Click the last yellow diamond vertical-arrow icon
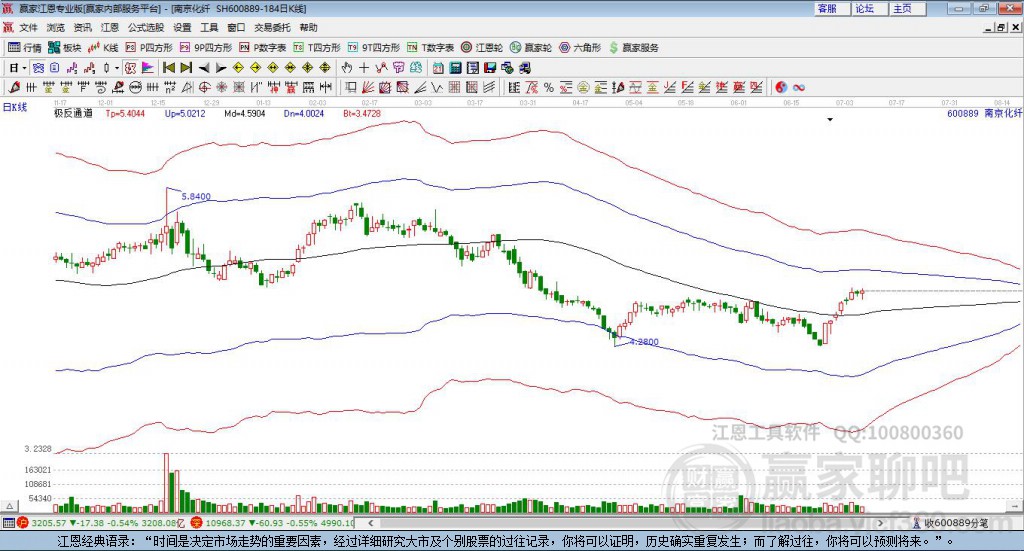The height and width of the screenshot is (551, 1024). click(x=325, y=68)
